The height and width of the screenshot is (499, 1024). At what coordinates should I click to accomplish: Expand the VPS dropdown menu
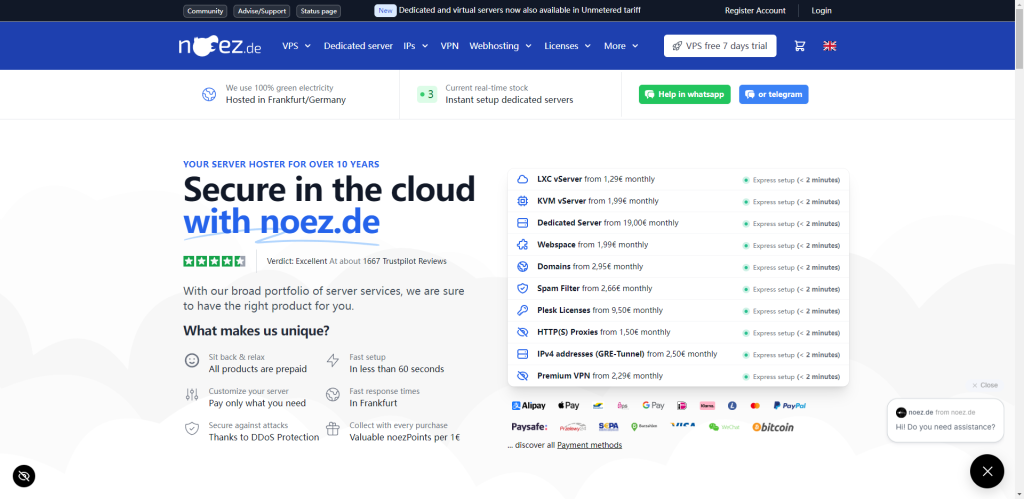(x=296, y=46)
